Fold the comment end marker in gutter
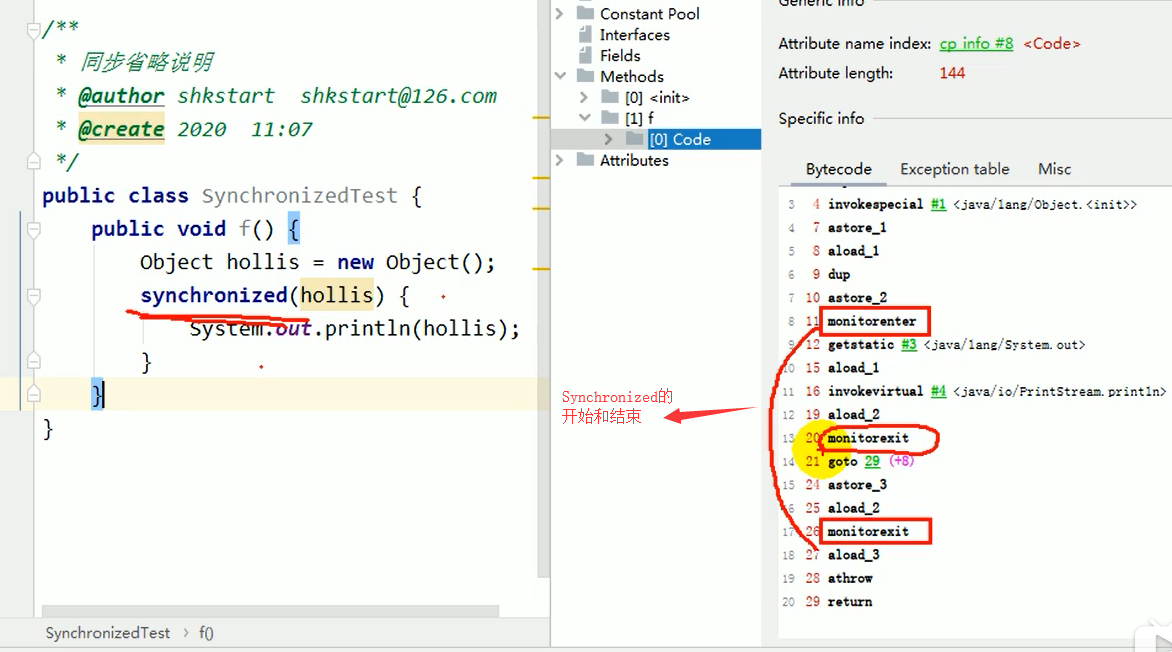 pos(33,161)
